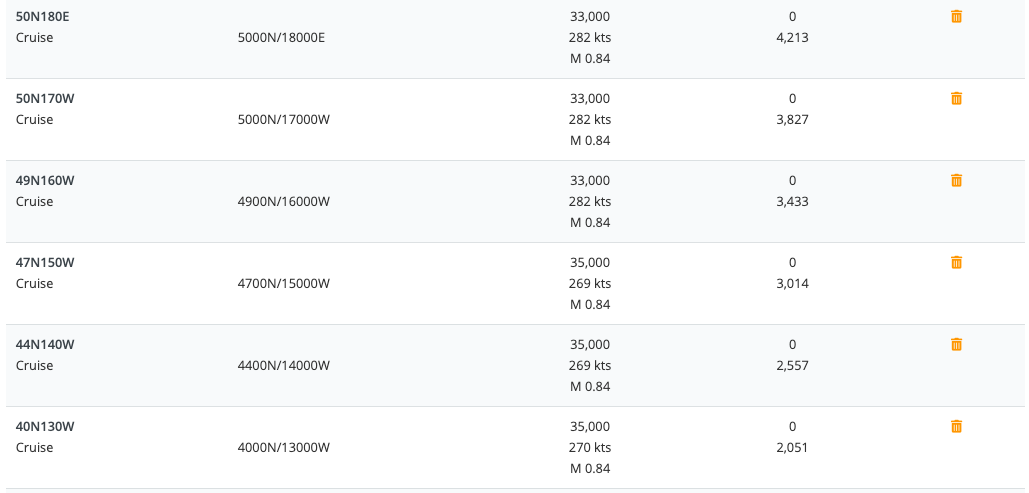The height and width of the screenshot is (493, 1029).
Task: Remove the 44N140W row
Action: tap(956, 345)
